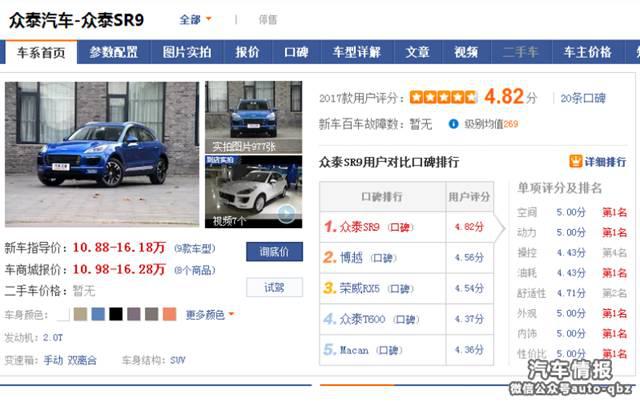Switch to the 参数配置 tab

[x=113, y=52]
